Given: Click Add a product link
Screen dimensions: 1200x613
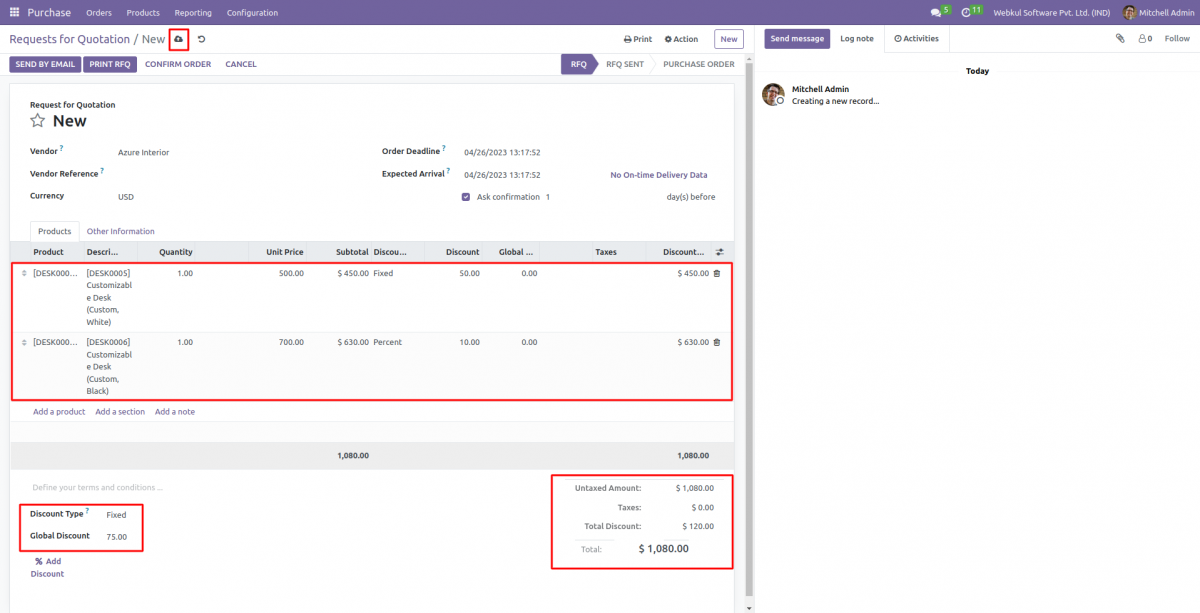Looking at the screenshot, I should [x=58, y=411].
